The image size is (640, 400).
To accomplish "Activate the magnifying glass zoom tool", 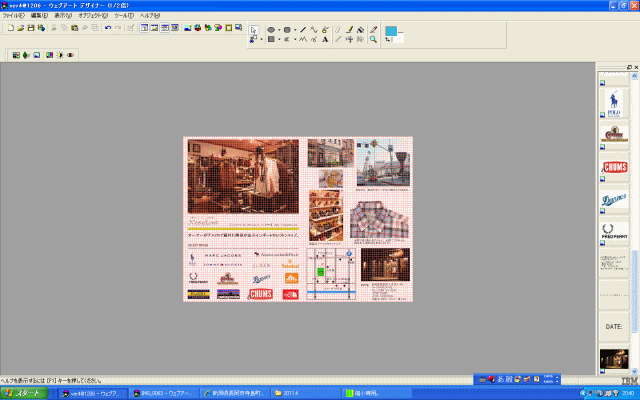I will pyautogui.click(x=373, y=40).
